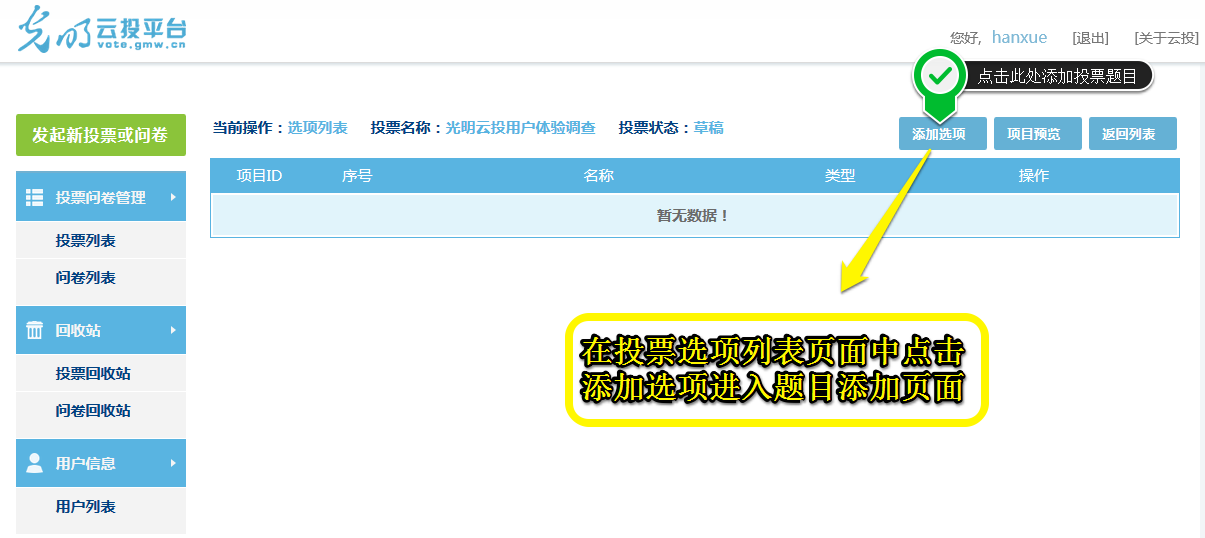Click the hanxue username link
Image resolution: width=1205 pixels, height=538 pixels.
pyautogui.click(x=1019, y=38)
